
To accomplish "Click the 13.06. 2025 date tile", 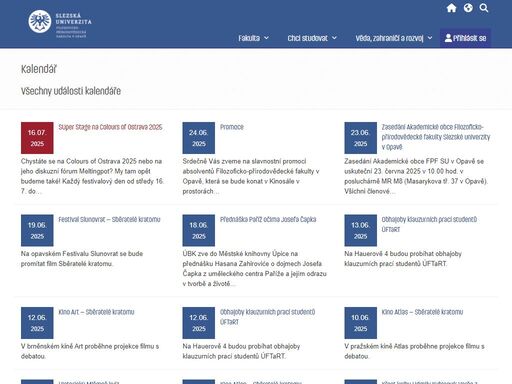I will 360,230.
